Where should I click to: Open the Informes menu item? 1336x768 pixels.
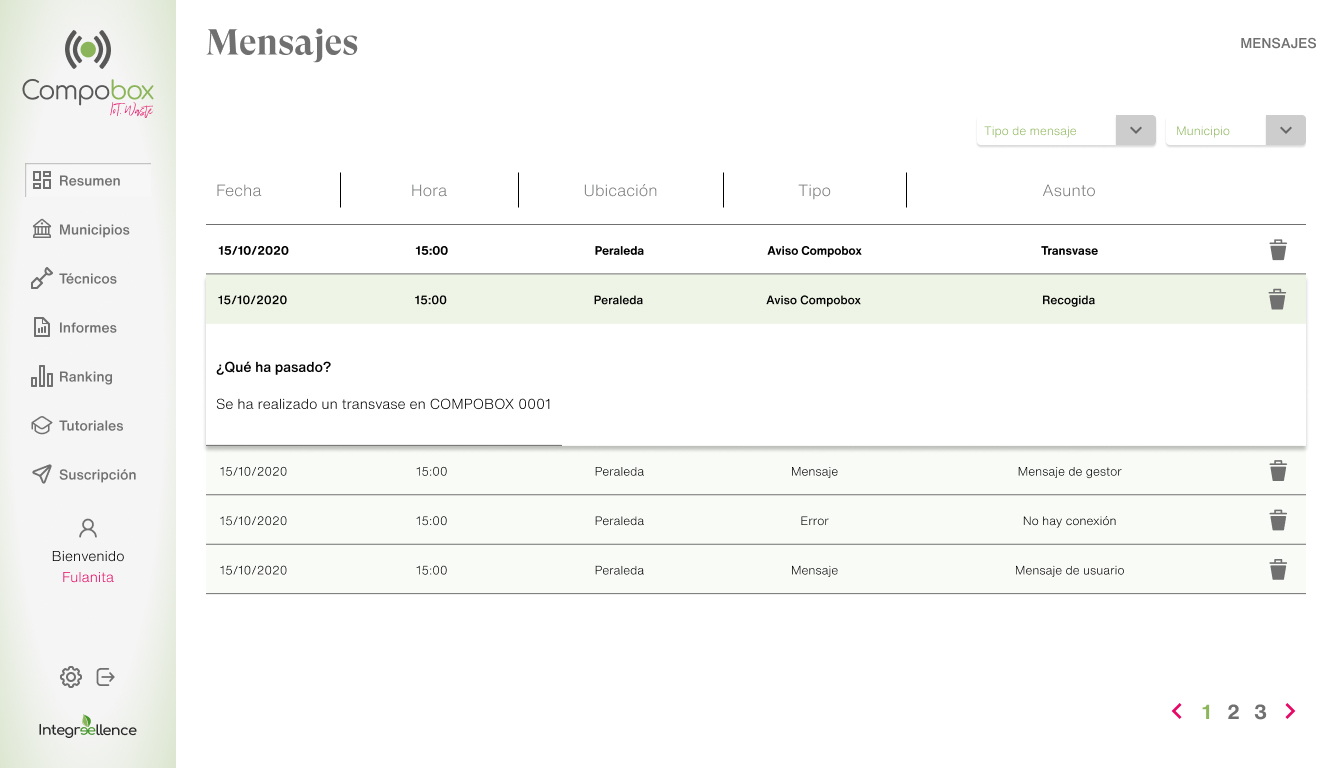(87, 328)
